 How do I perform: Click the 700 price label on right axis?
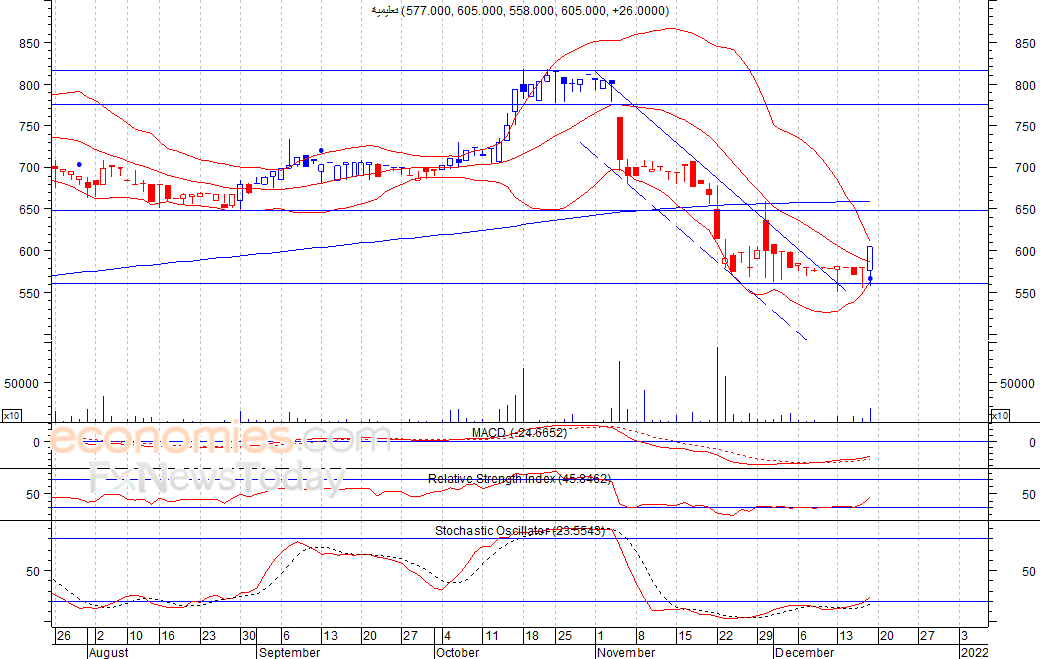pyautogui.click(x=1025, y=168)
